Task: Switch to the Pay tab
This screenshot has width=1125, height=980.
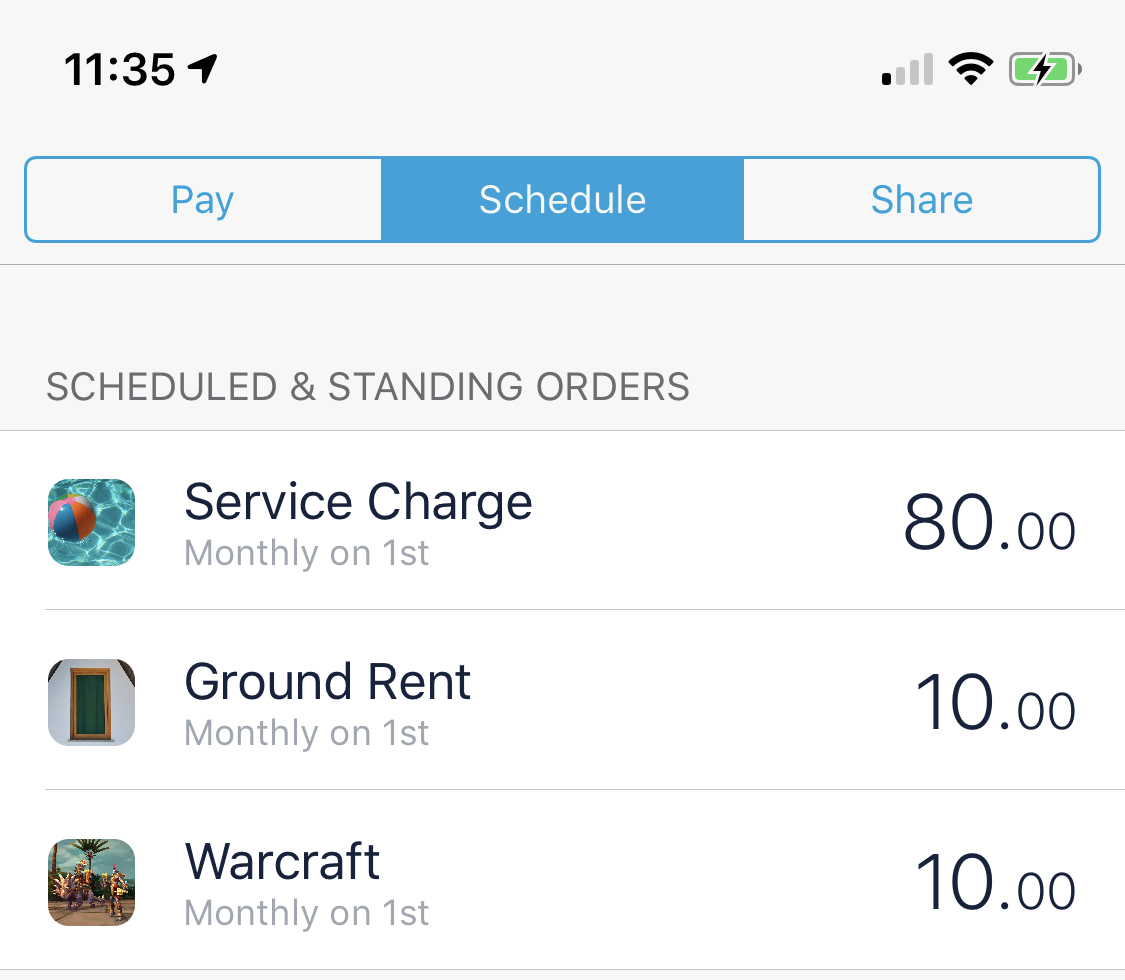Action: 203,199
